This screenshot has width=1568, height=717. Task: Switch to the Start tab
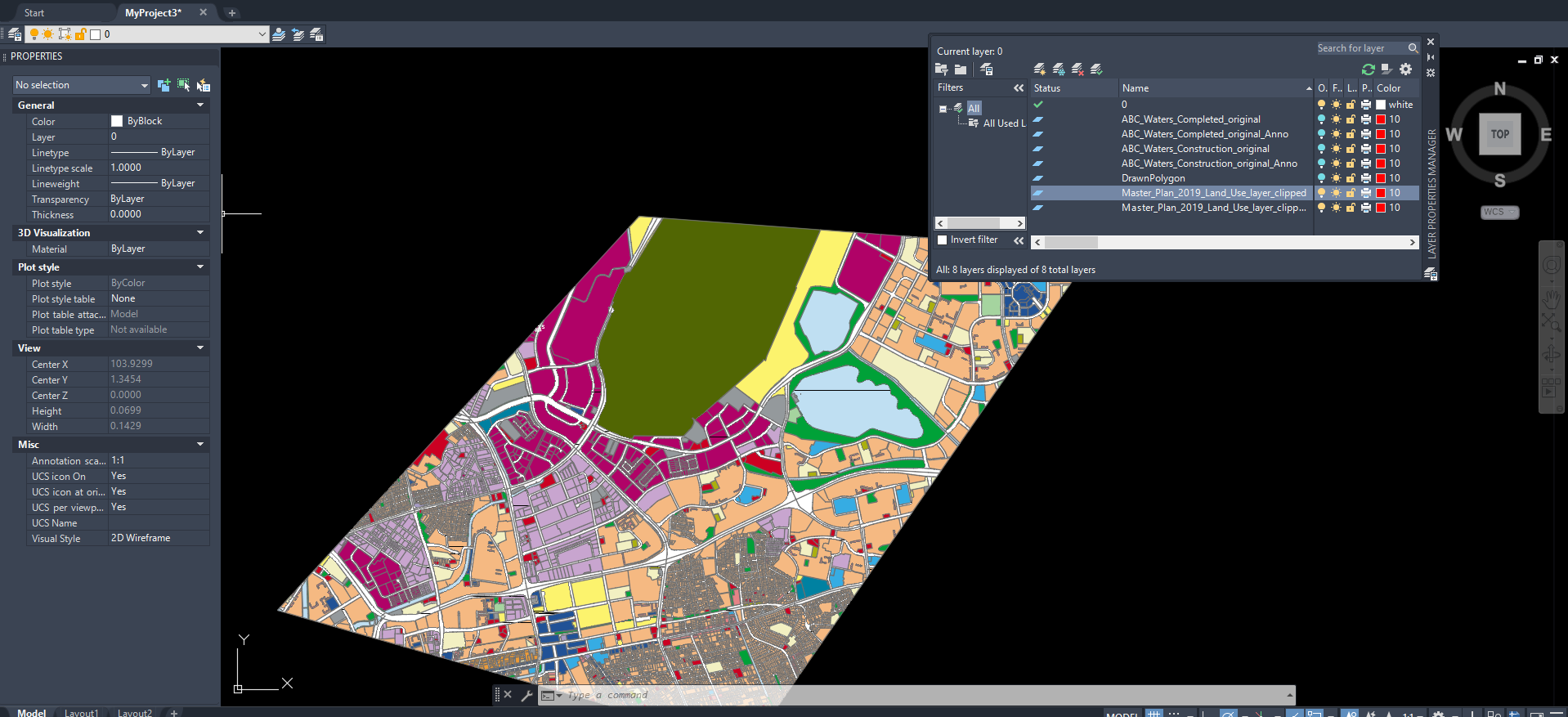tap(34, 13)
